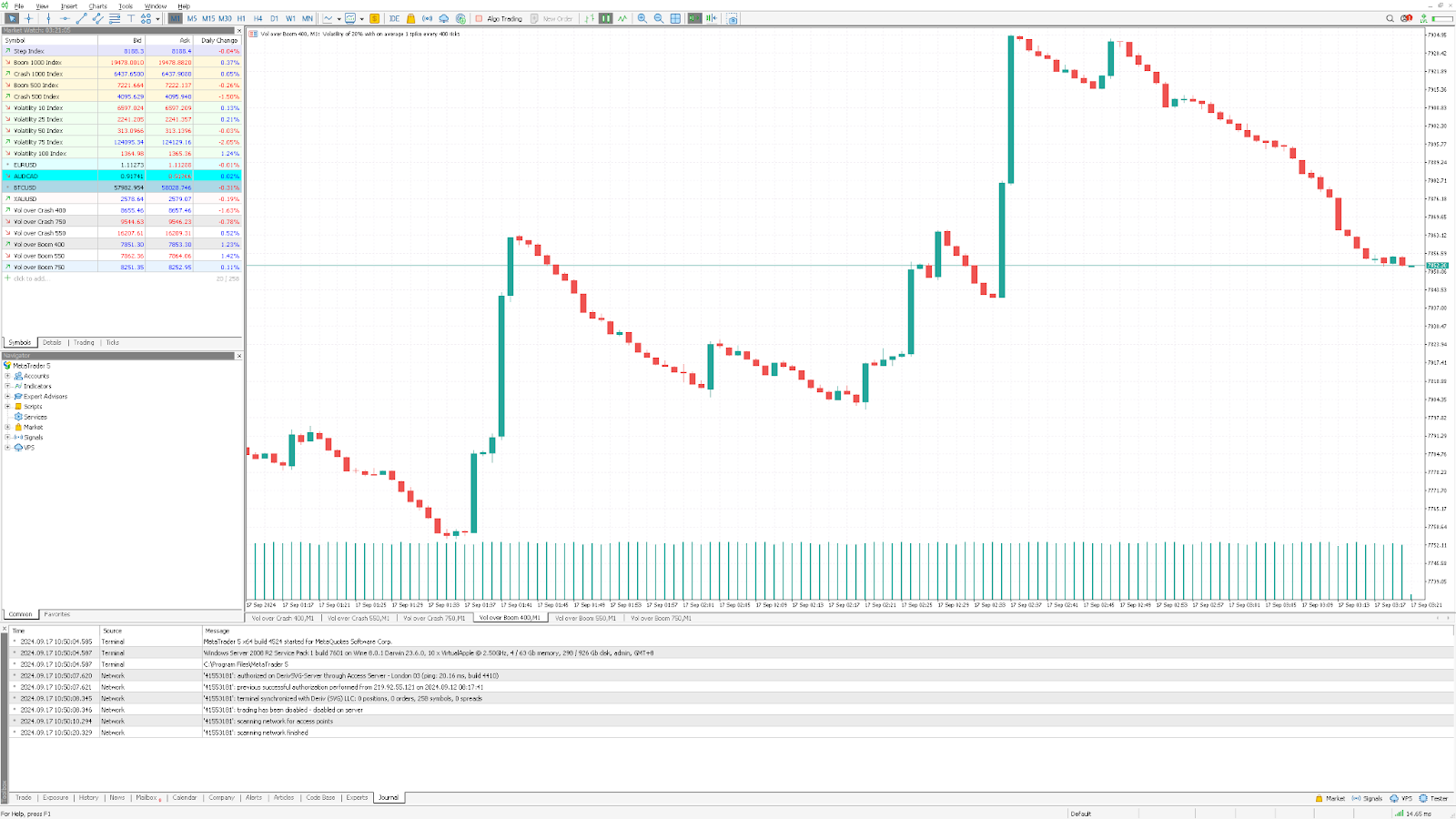Viewport: 1456px width, 819px height.
Task: Open the Charts menu
Action: point(97,5)
